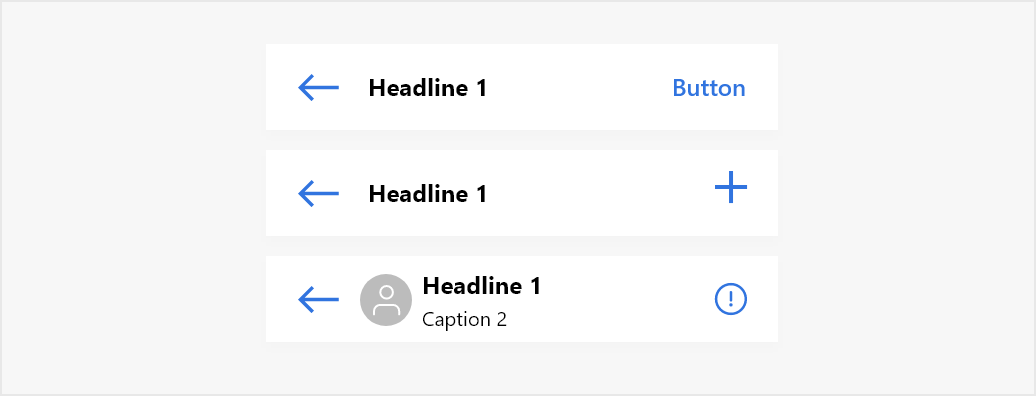
Task: Select the Headline 1 title in the plus bar
Action: tap(427, 194)
